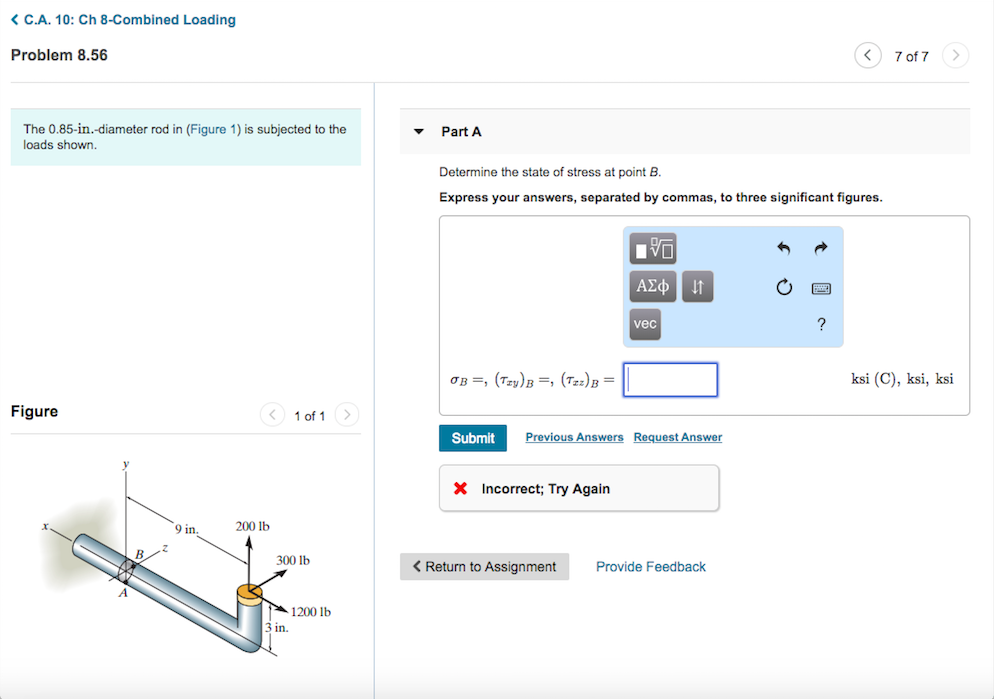Reset the answer entry field
994x699 pixels.
tap(783, 287)
